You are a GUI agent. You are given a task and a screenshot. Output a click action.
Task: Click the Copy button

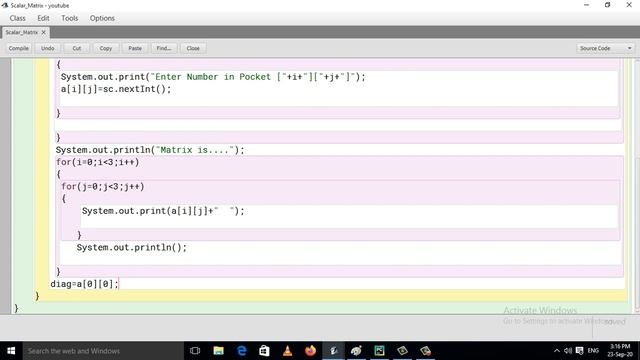(x=106, y=48)
